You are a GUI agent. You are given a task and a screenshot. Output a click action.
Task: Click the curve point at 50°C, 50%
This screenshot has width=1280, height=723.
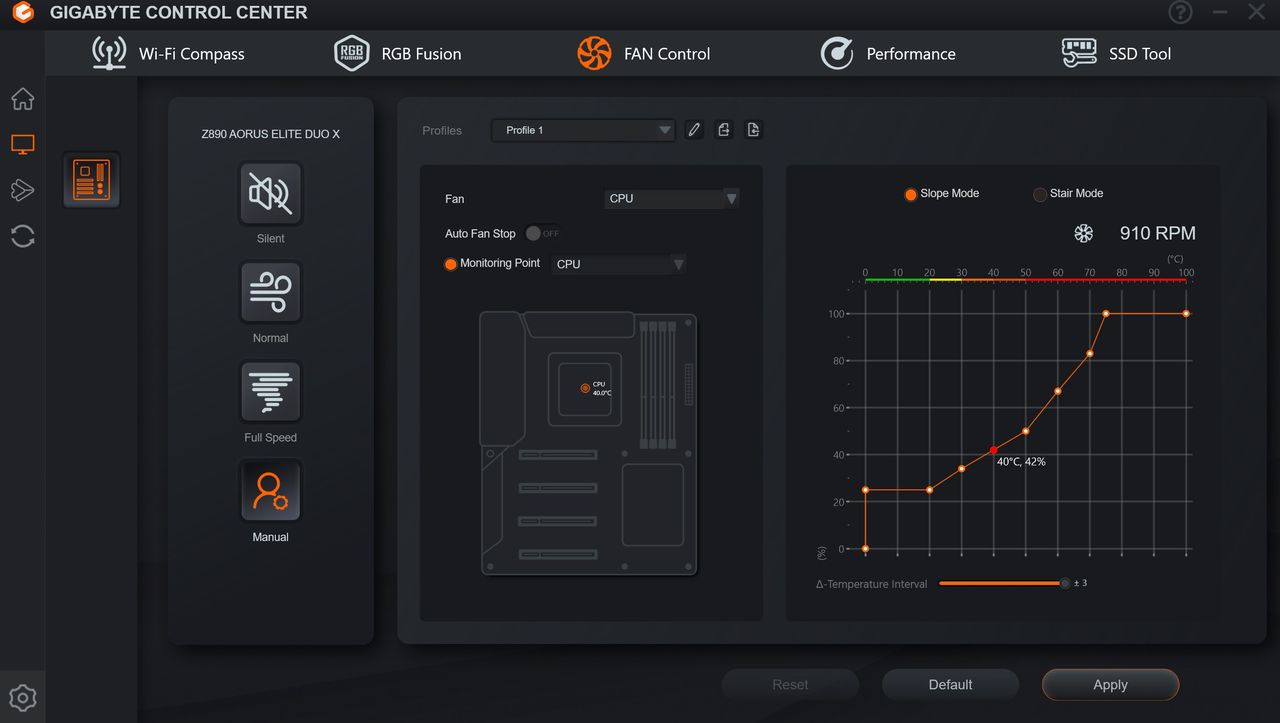pyautogui.click(x=1026, y=431)
